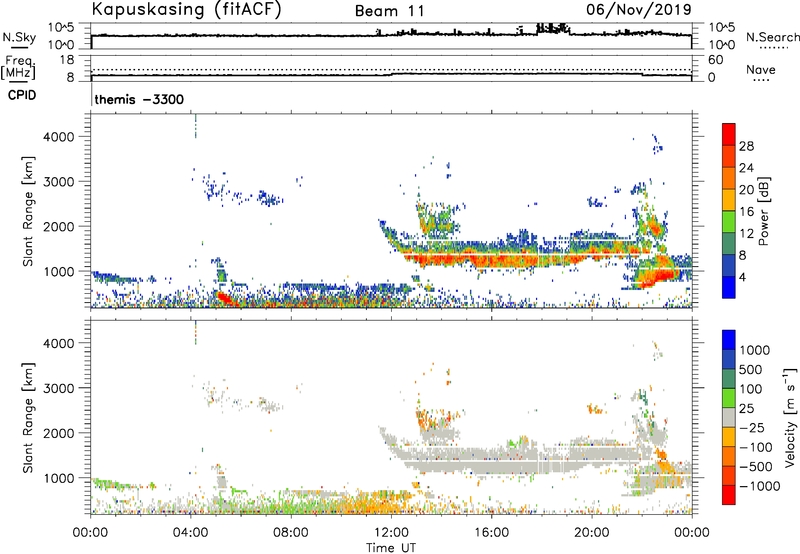The height and width of the screenshot is (554, 800).
Task: Click the Freq. [MHz] axis label
Action: pyautogui.click(x=18, y=67)
